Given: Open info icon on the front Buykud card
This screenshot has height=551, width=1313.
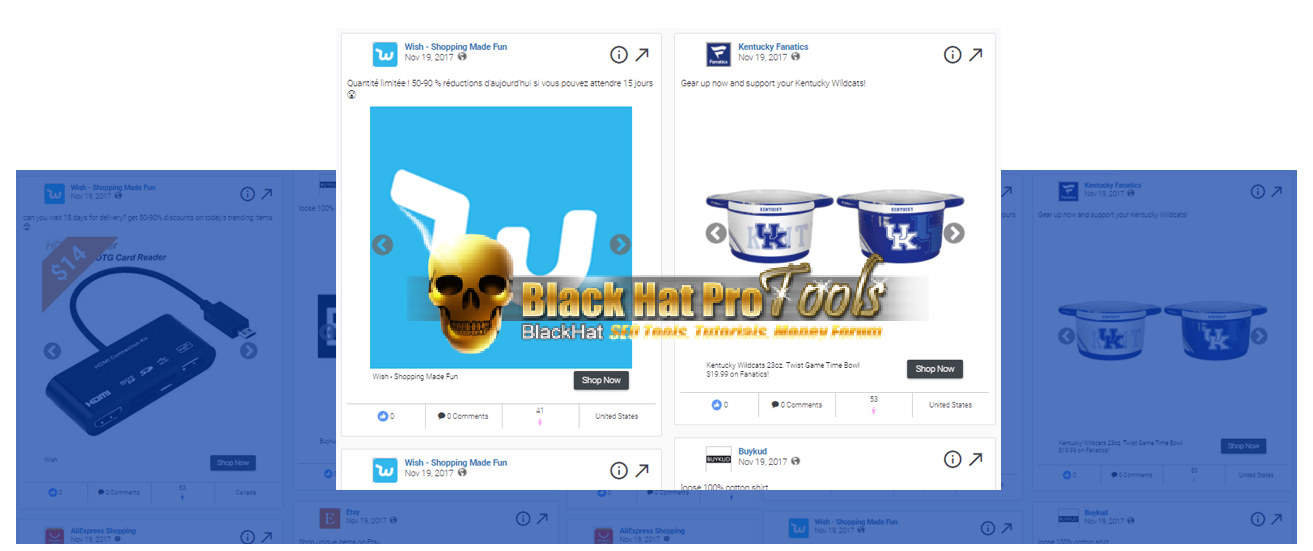Looking at the screenshot, I should point(952,459).
